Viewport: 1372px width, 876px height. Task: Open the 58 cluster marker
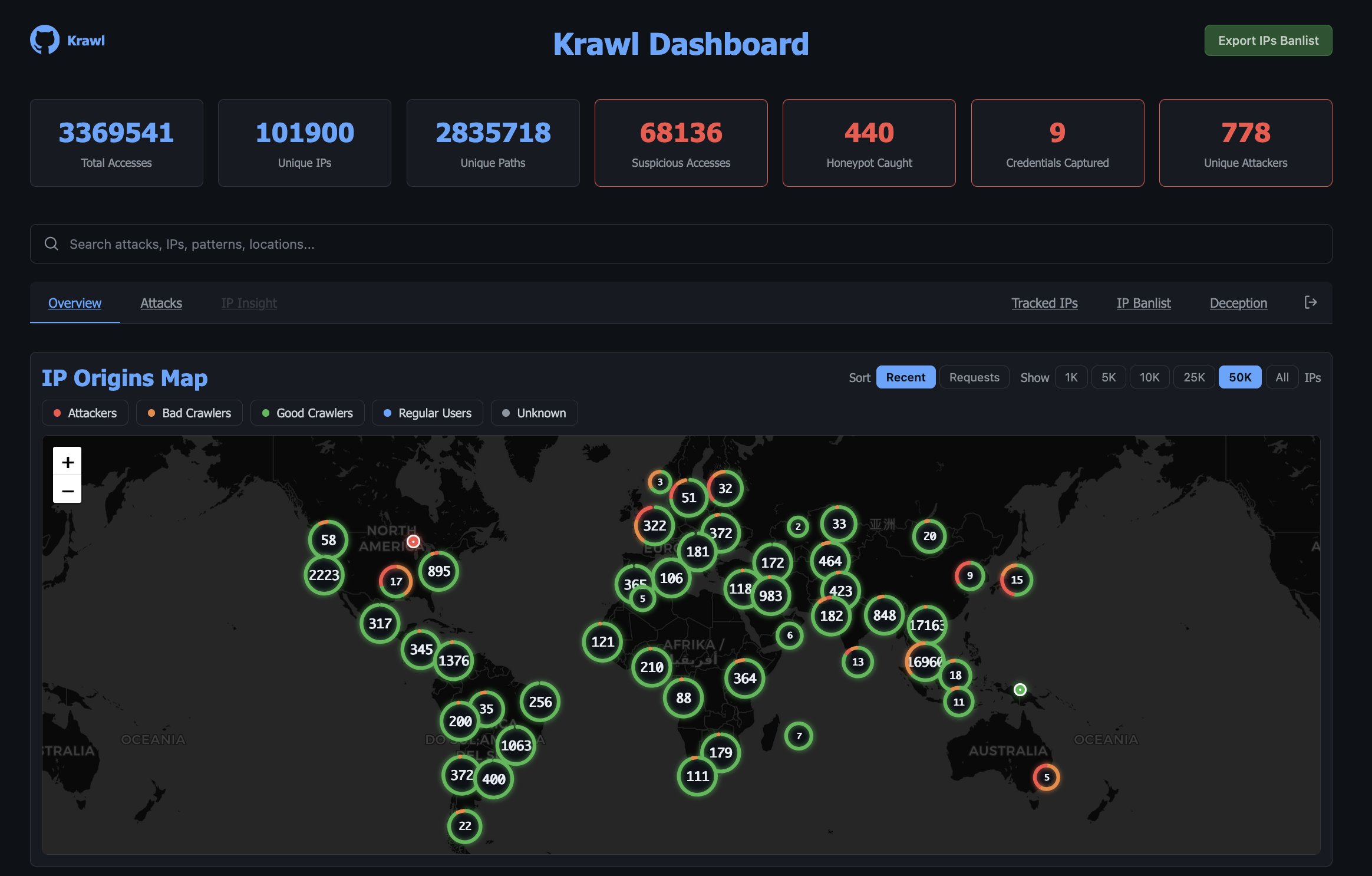328,540
